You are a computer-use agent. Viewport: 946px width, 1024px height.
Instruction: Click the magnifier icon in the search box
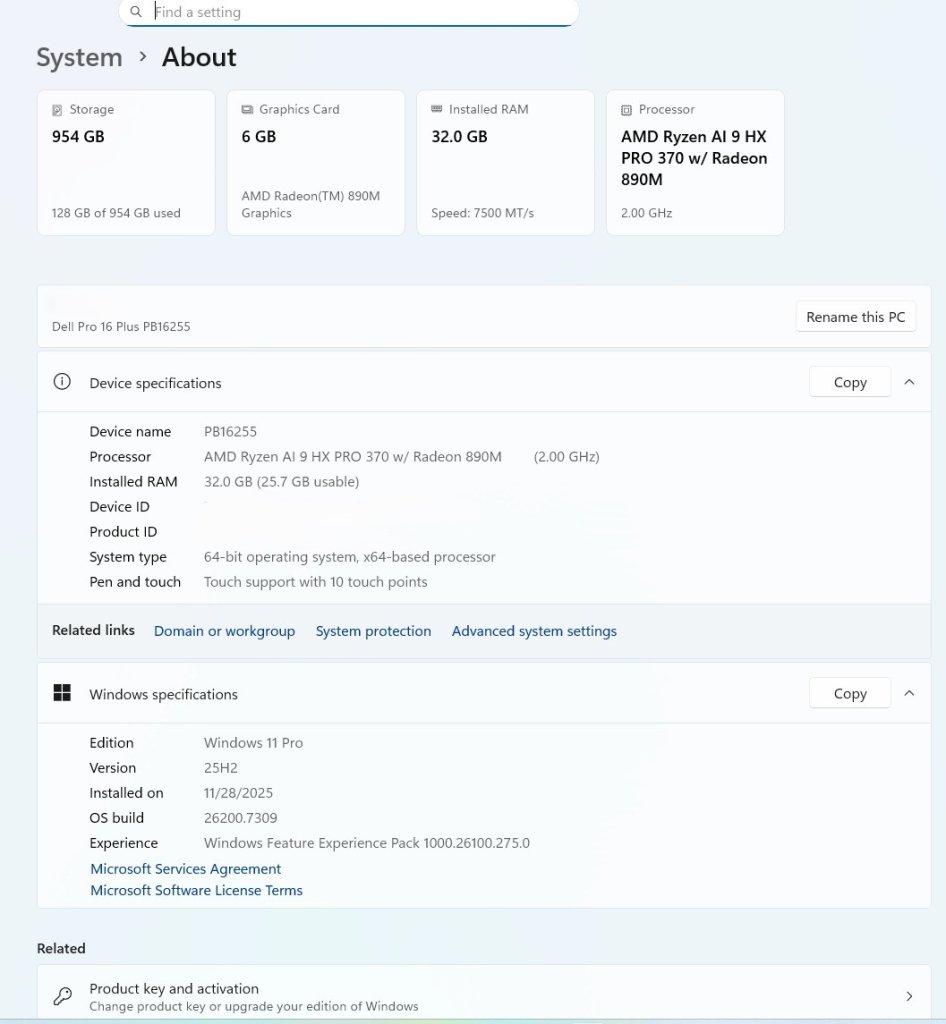(136, 12)
